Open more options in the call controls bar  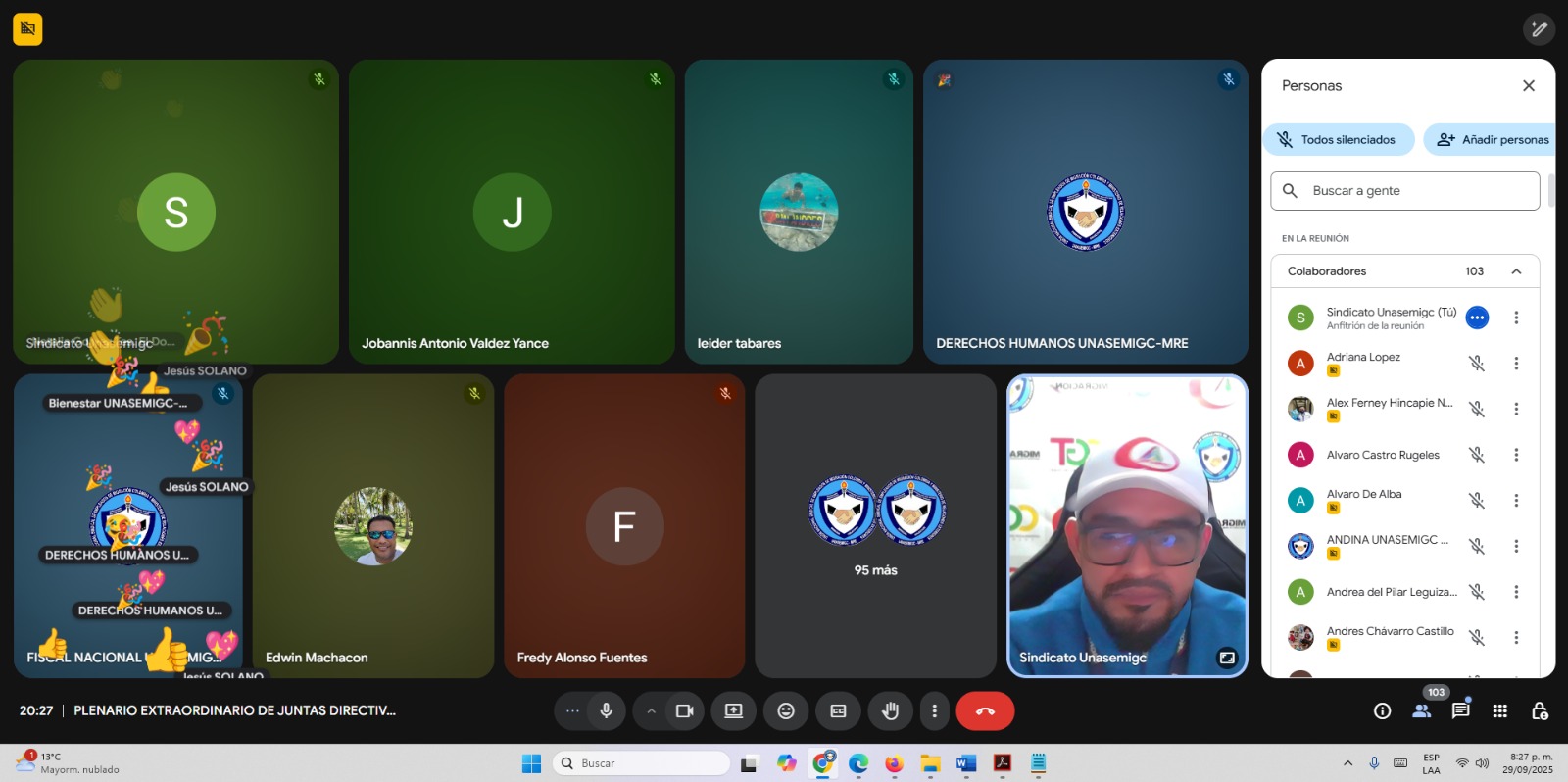(x=934, y=711)
